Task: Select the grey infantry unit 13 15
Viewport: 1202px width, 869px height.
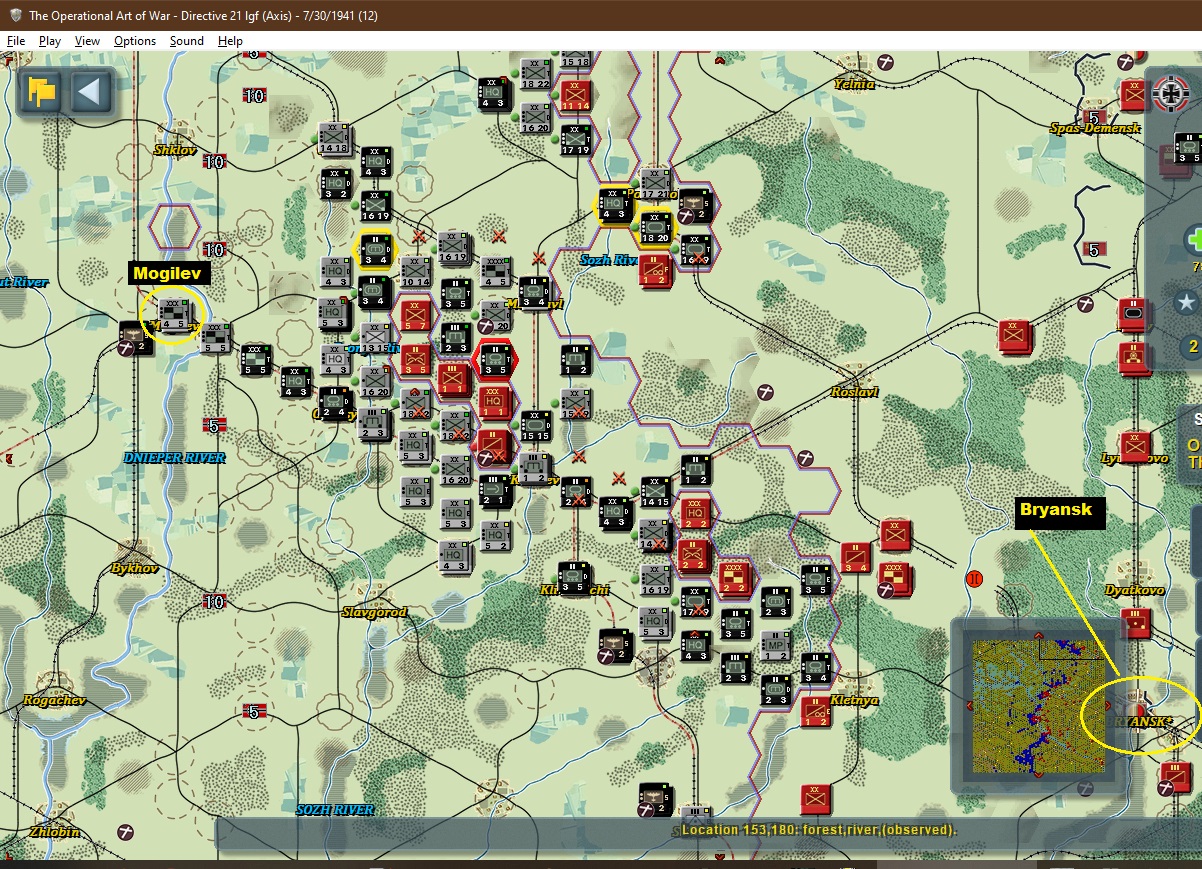Action: tap(375, 338)
